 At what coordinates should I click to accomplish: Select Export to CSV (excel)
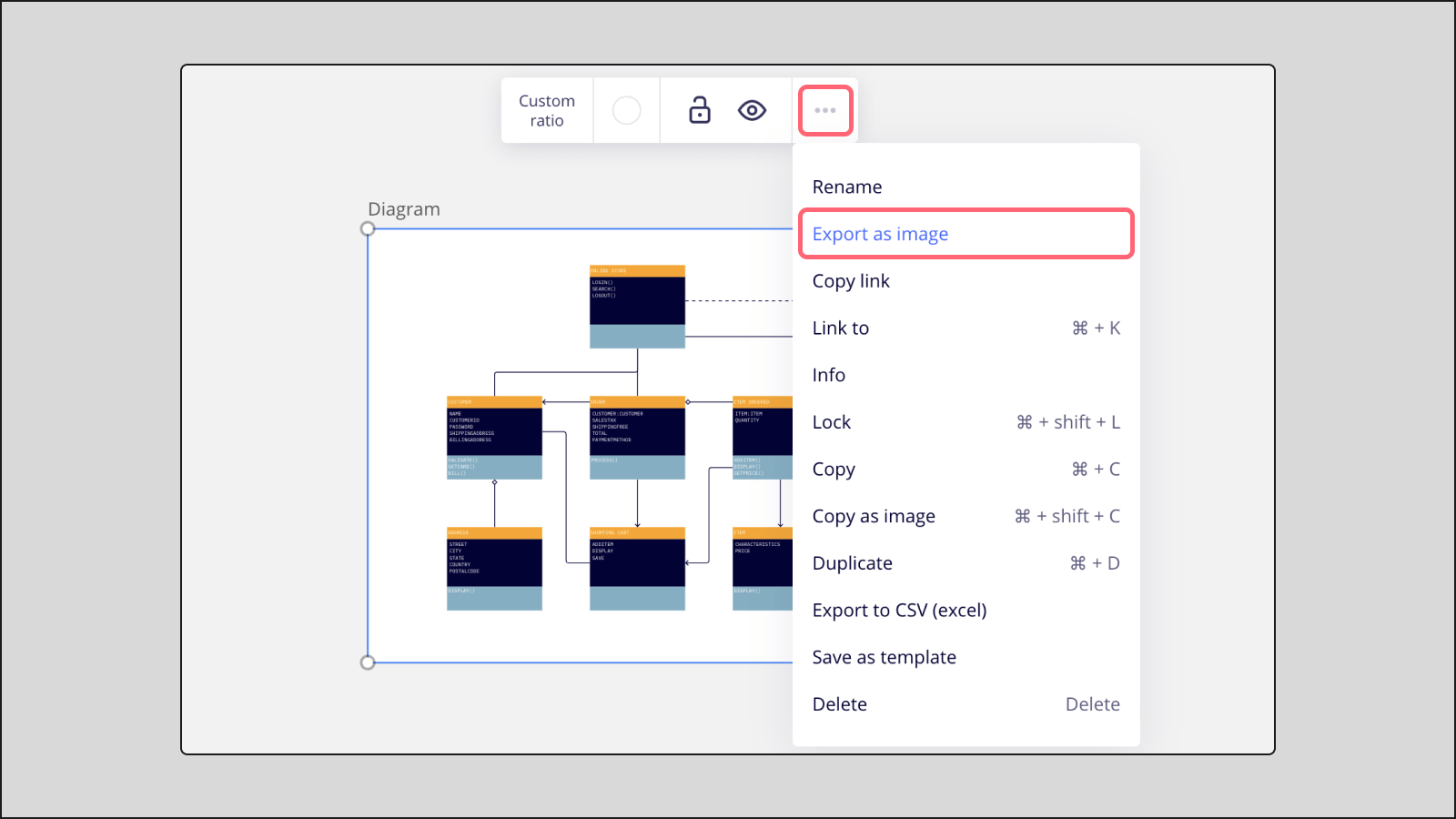click(900, 610)
